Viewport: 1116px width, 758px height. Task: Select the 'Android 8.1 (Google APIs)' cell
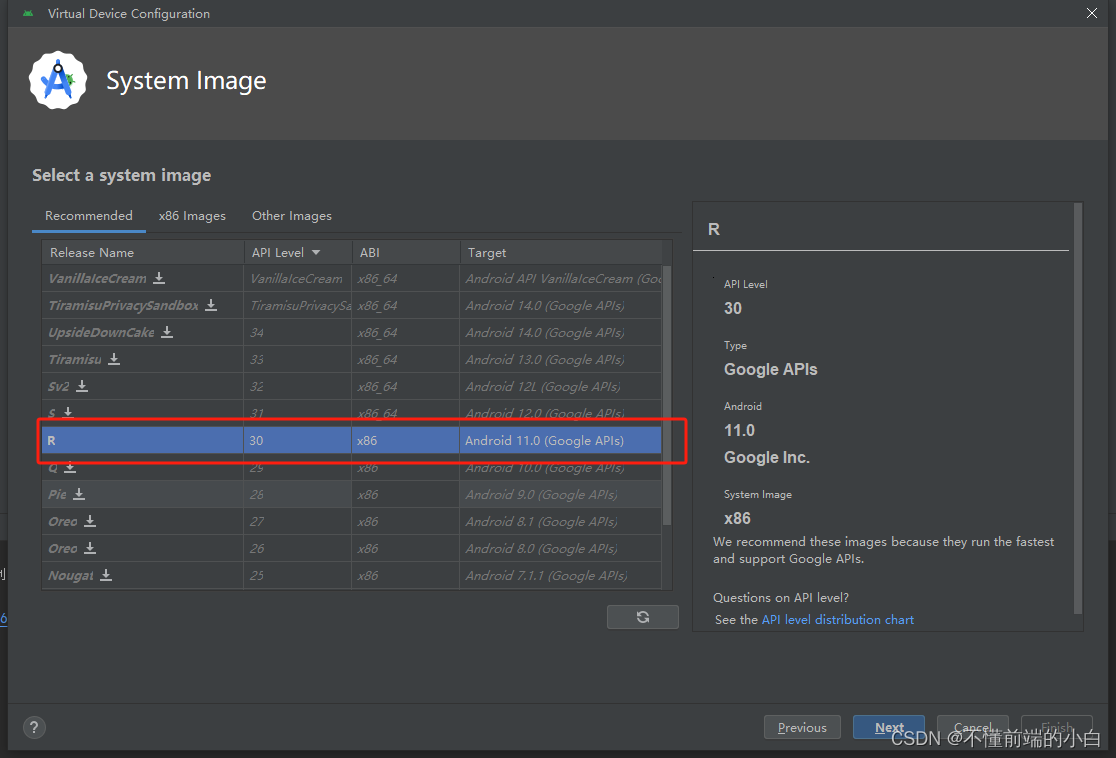point(561,521)
